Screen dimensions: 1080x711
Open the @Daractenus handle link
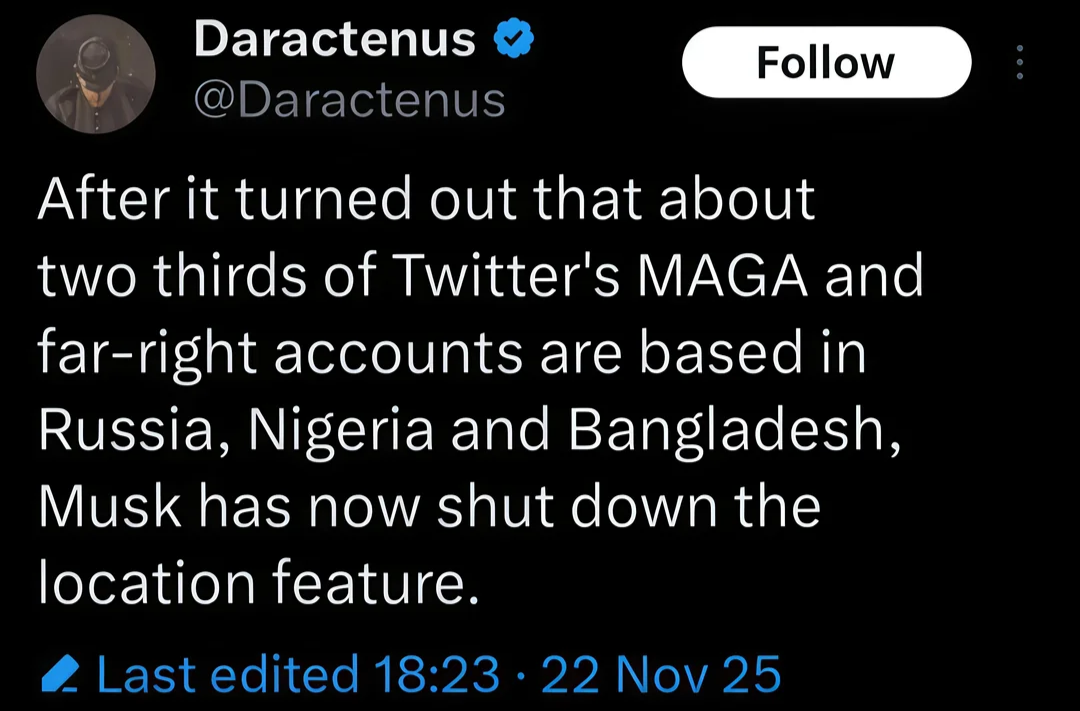pos(349,99)
